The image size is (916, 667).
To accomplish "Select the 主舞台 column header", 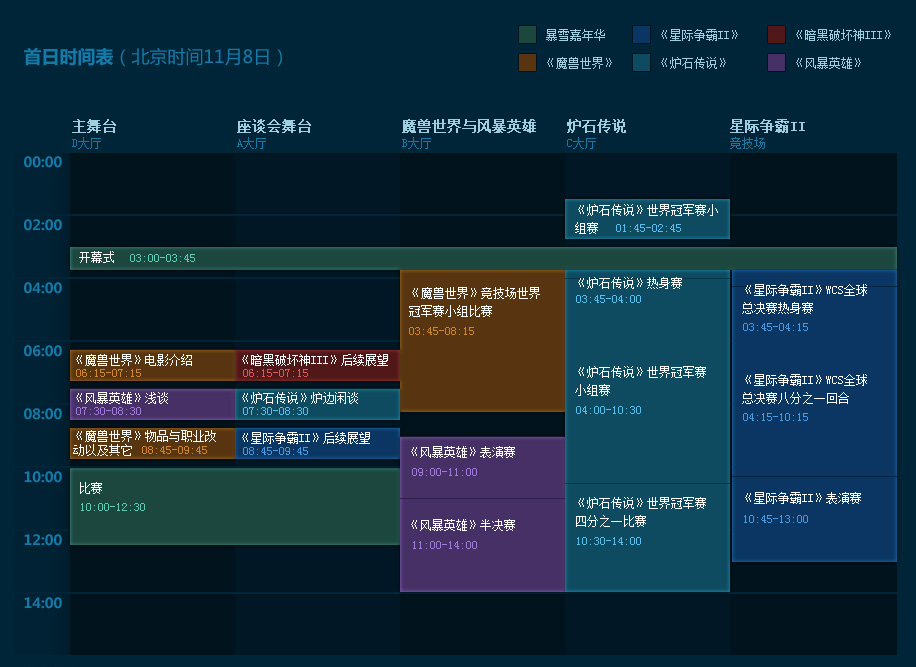I will pos(94,134).
